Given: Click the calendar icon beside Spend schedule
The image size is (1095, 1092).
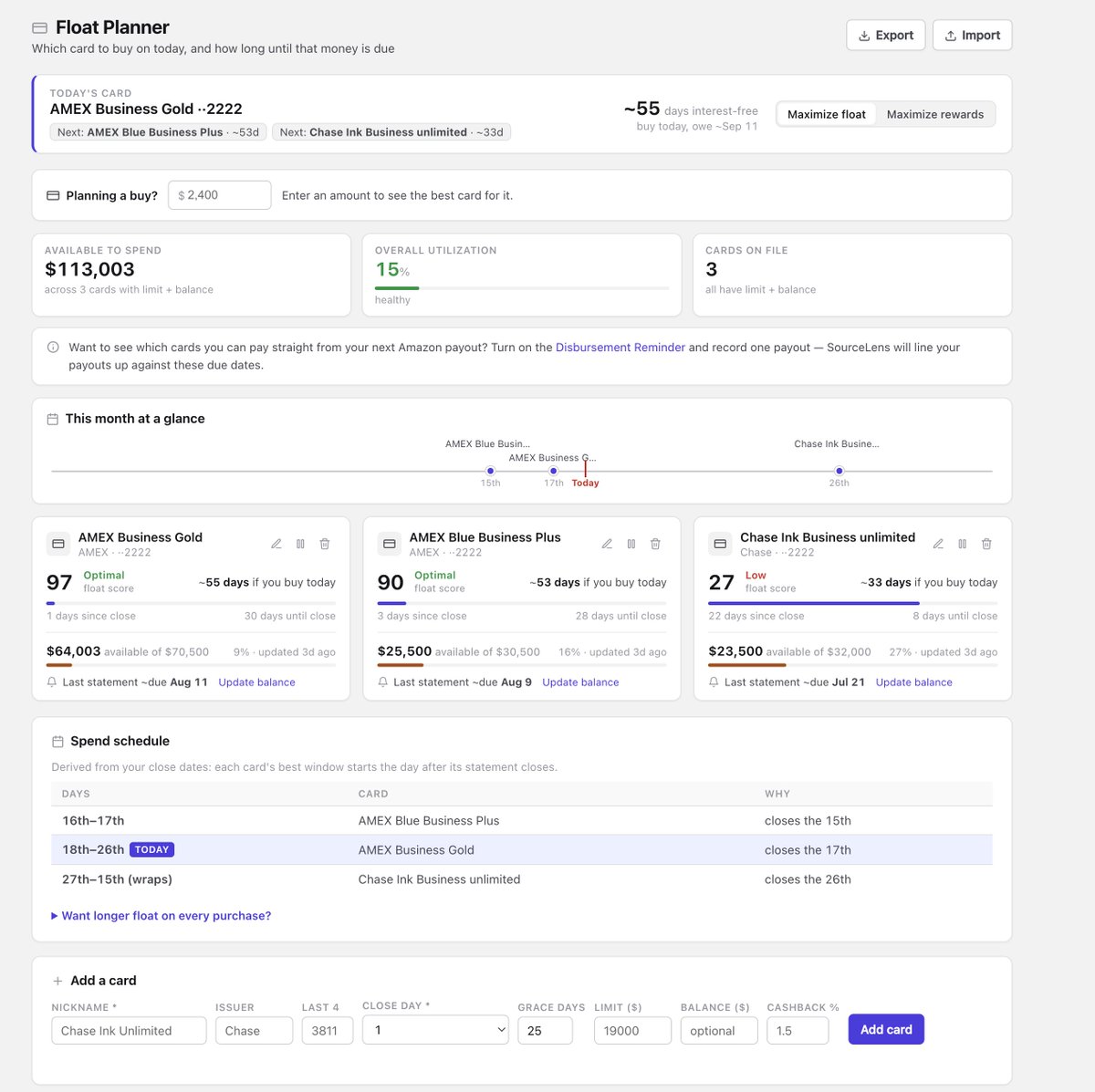Looking at the screenshot, I should click(57, 742).
